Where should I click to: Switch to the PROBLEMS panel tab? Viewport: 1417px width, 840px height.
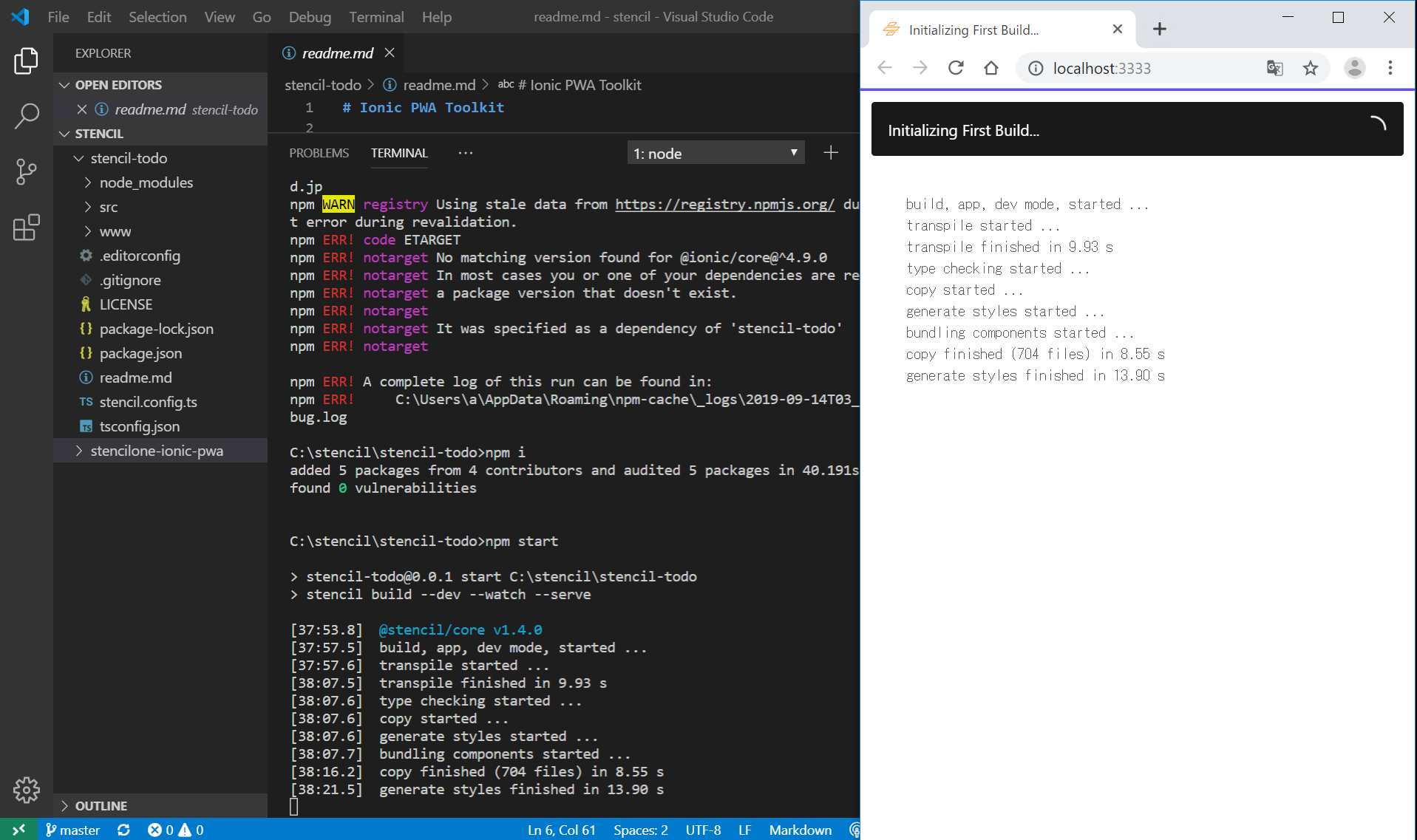tap(319, 153)
